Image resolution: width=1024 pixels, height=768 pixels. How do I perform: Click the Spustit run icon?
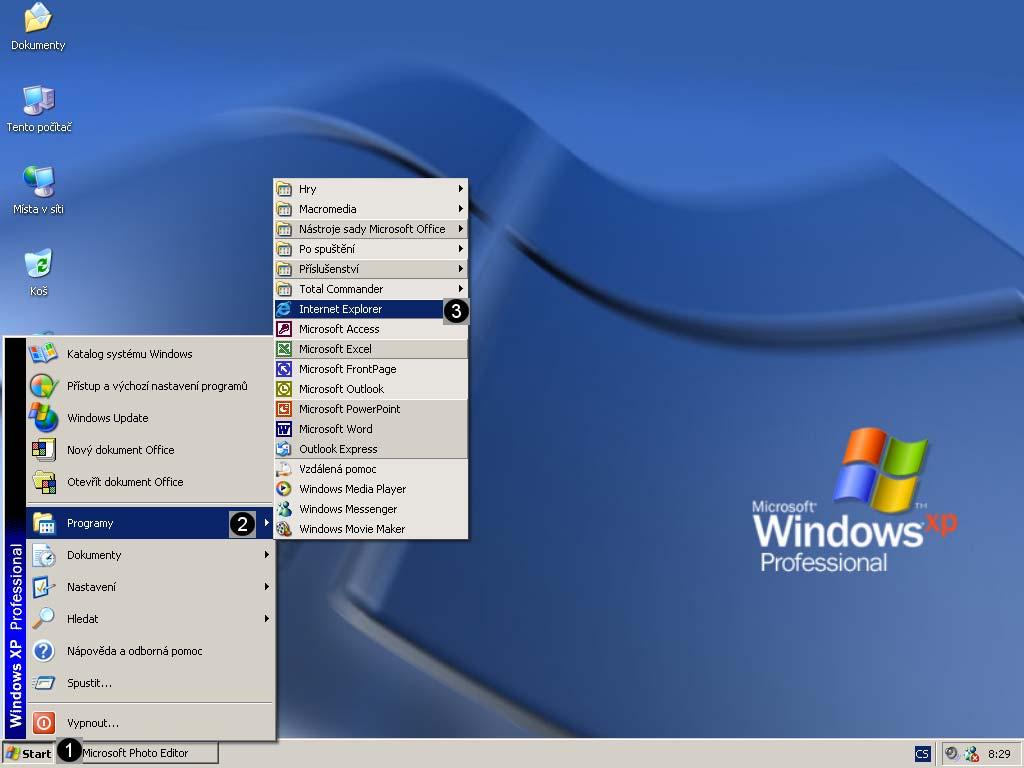[43, 682]
